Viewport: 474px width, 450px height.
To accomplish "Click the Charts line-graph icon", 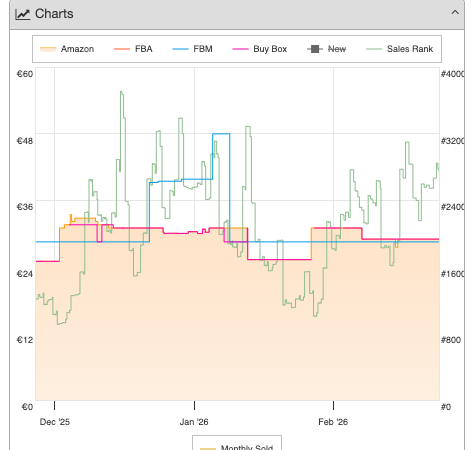I will tap(23, 14).
